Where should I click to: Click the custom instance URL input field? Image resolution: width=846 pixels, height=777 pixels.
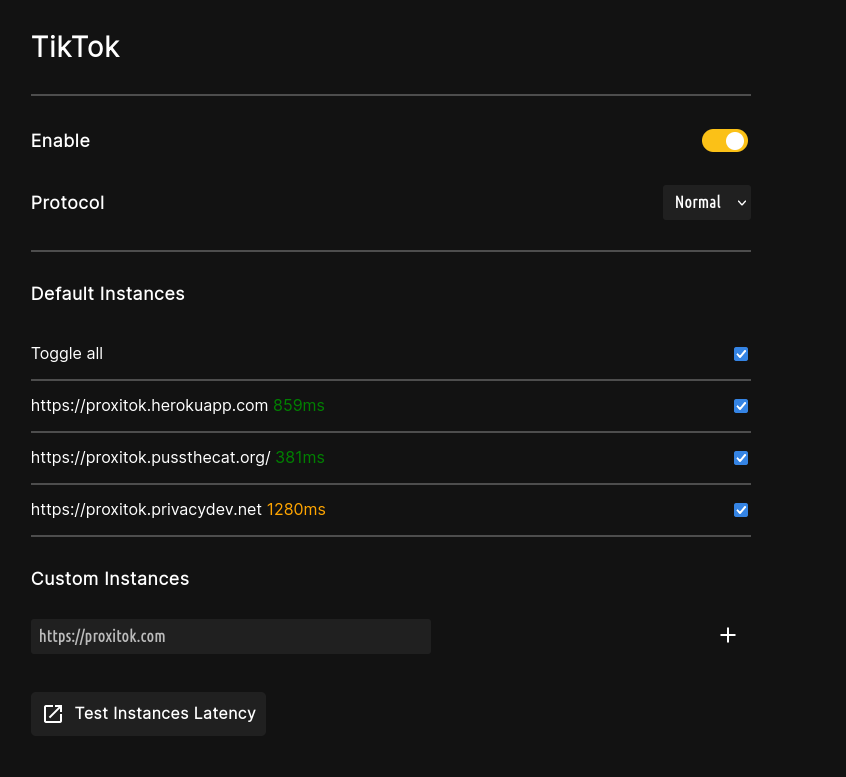tap(231, 636)
